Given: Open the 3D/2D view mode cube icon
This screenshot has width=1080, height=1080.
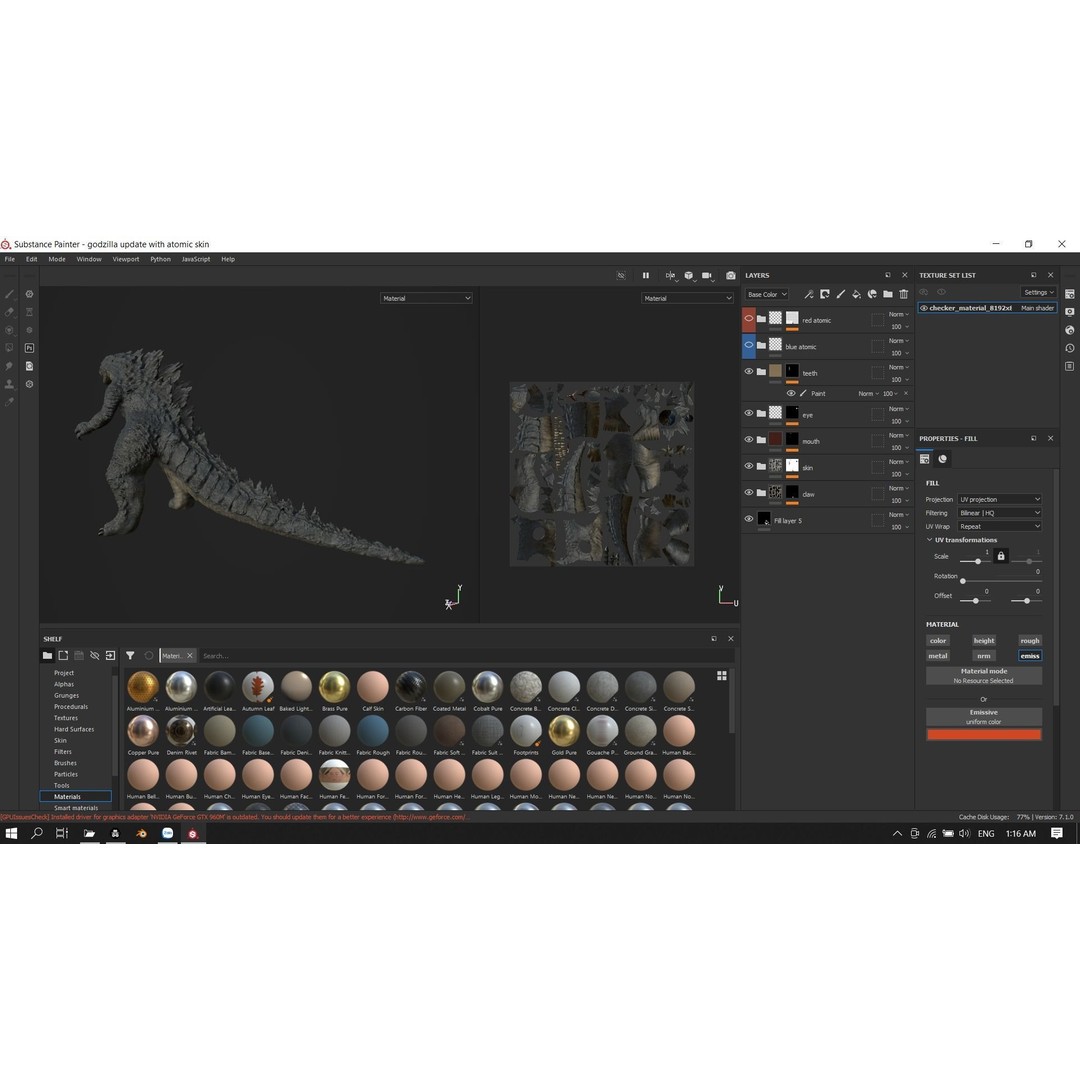Looking at the screenshot, I should pyautogui.click(x=689, y=276).
